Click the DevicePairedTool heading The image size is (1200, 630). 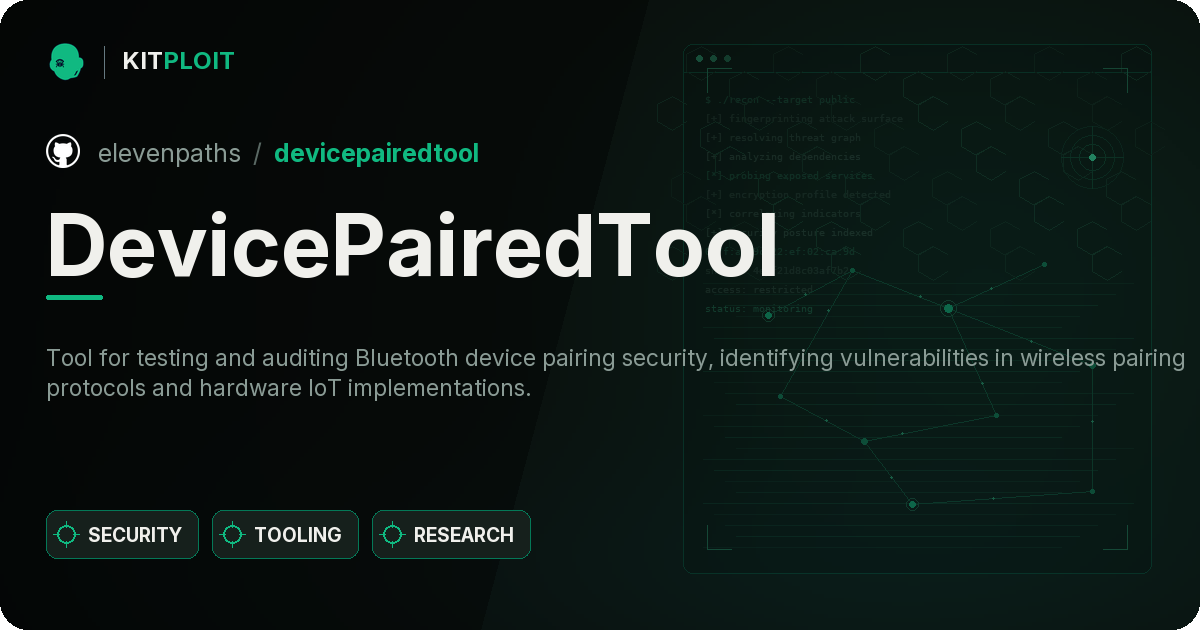click(x=411, y=244)
